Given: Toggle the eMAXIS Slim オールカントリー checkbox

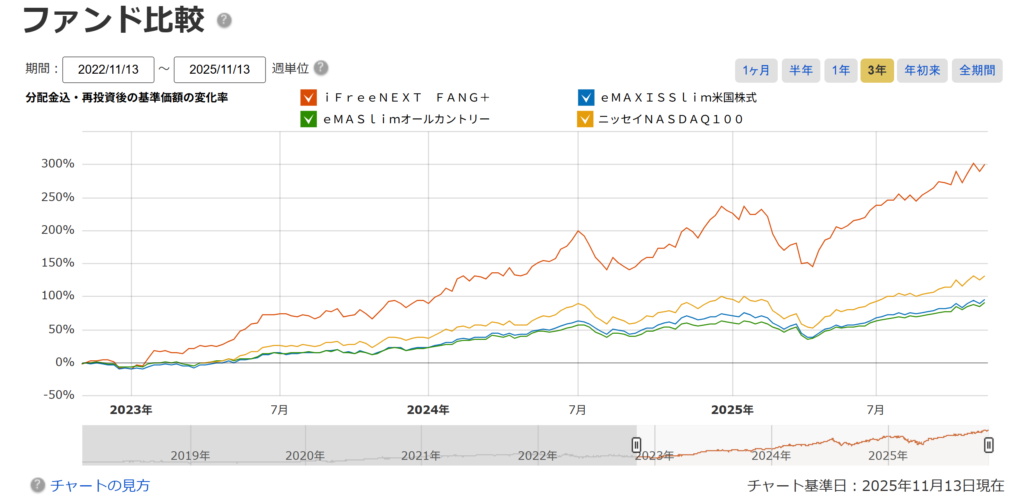Looking at the screenshot, I should pos(309,119).
